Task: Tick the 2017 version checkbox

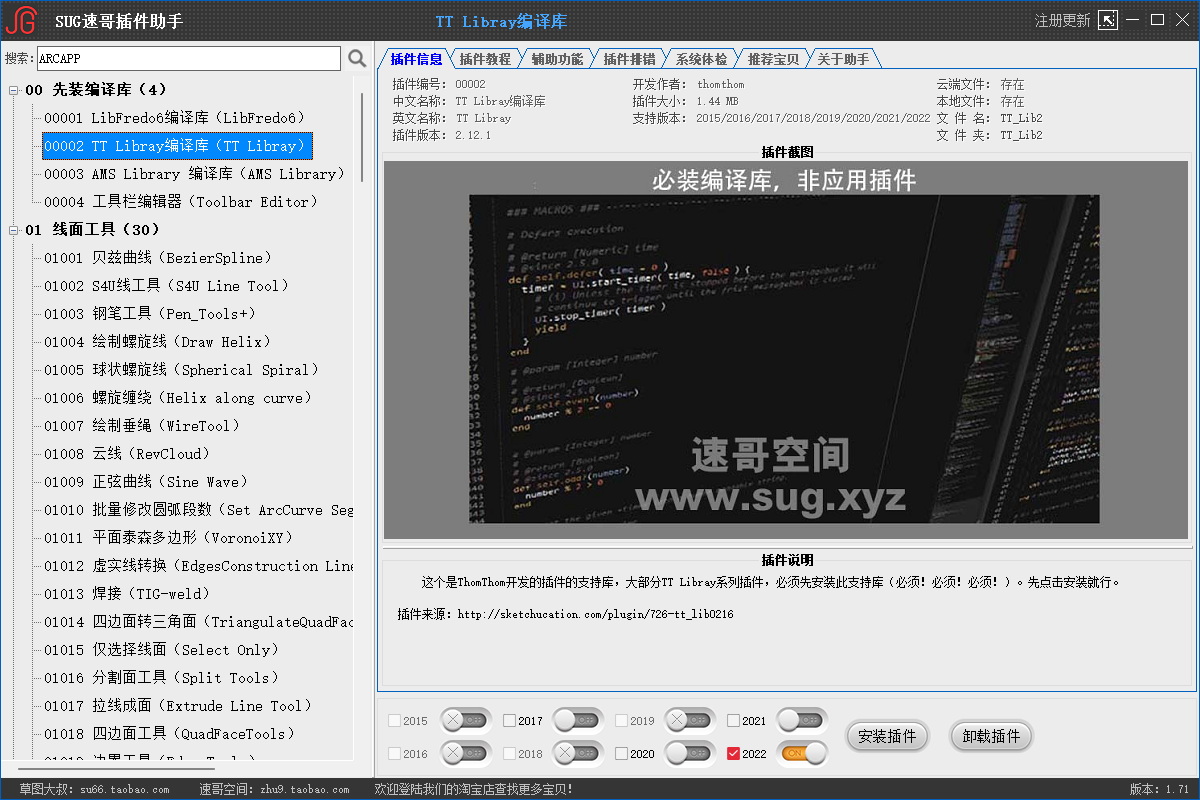Action: click(509, 721)
